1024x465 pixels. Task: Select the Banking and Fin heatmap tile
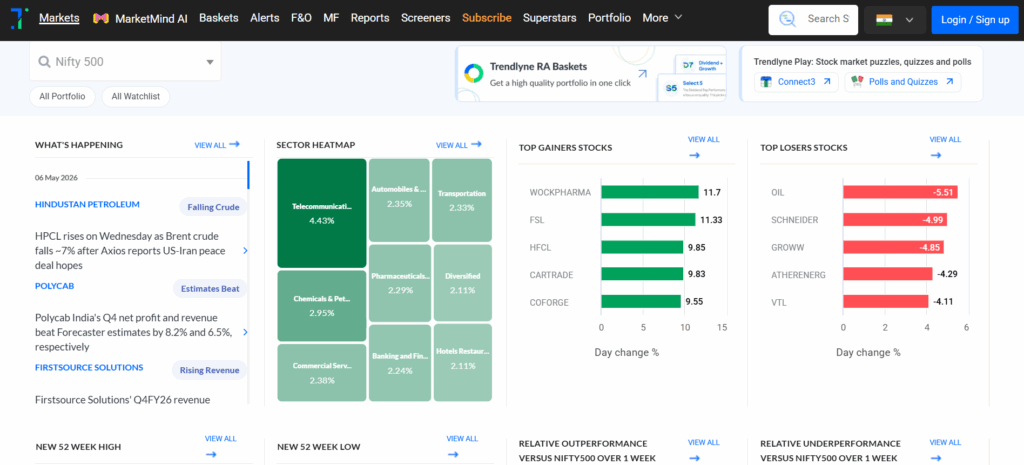pos(400,363)
